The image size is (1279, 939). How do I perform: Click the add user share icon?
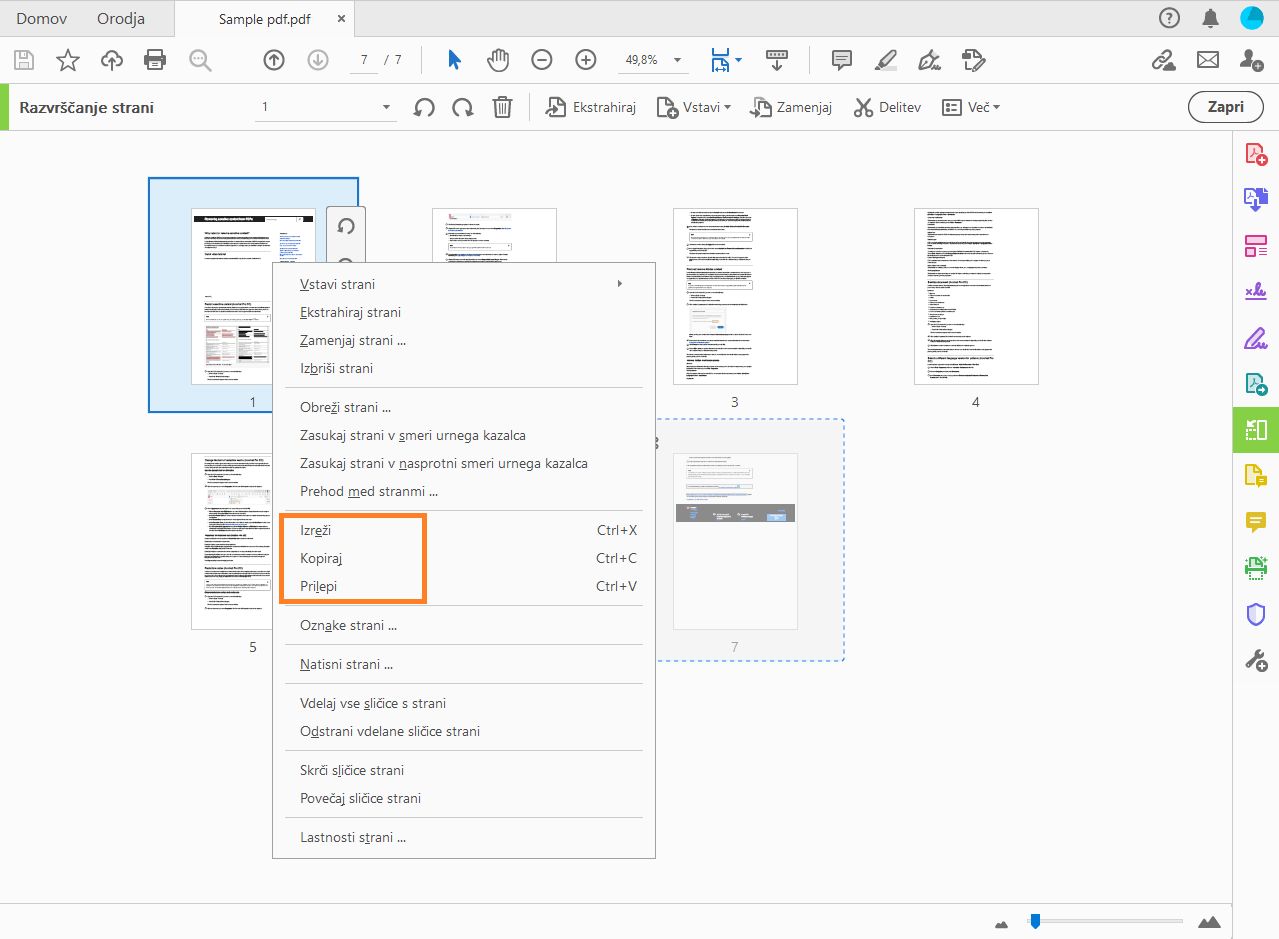tap(1251, 61)
